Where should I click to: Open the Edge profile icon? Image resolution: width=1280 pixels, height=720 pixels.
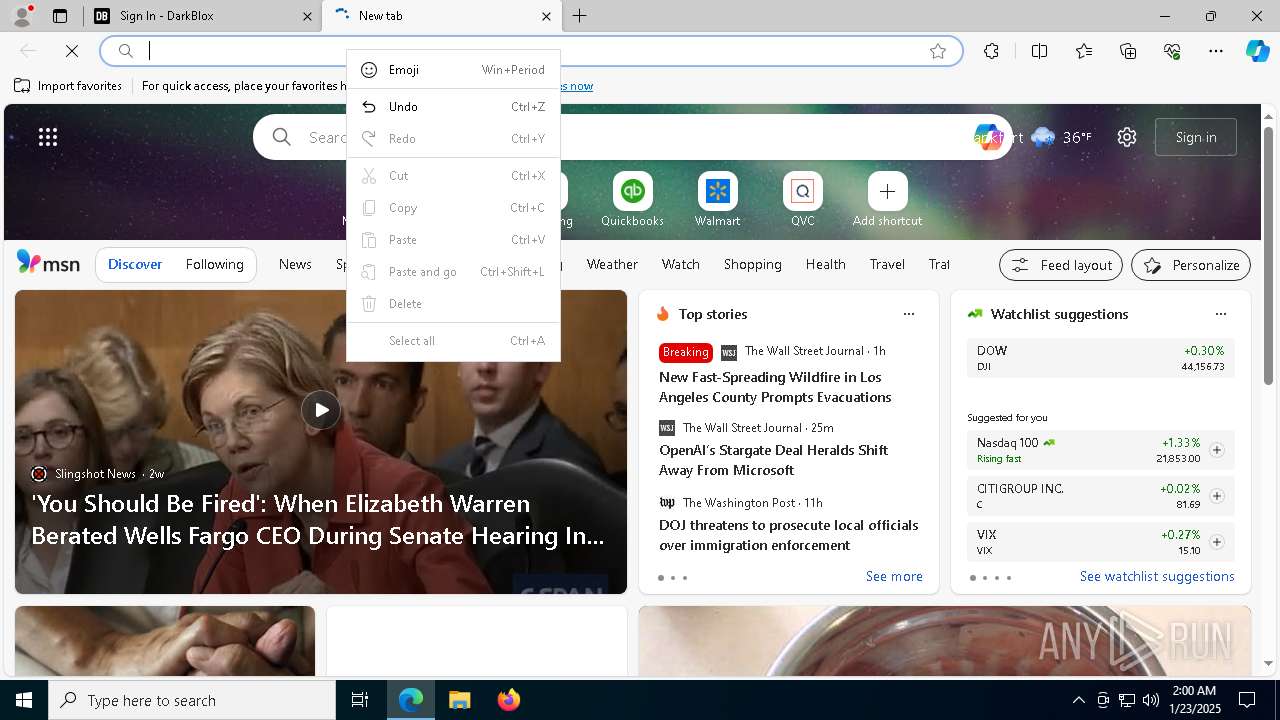click(x=21, y=16)
